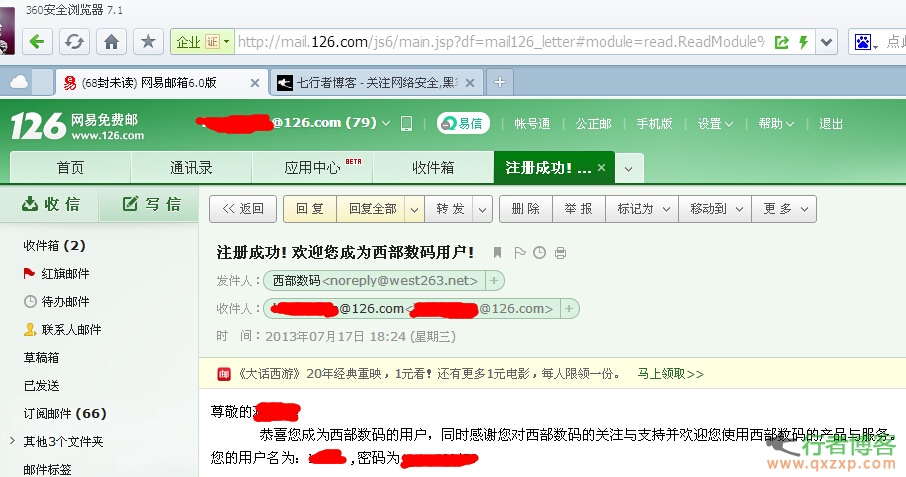Open 红旗邮件 folder
The height and width of the screenshot is (477, 906).
[x=56, y=273]
